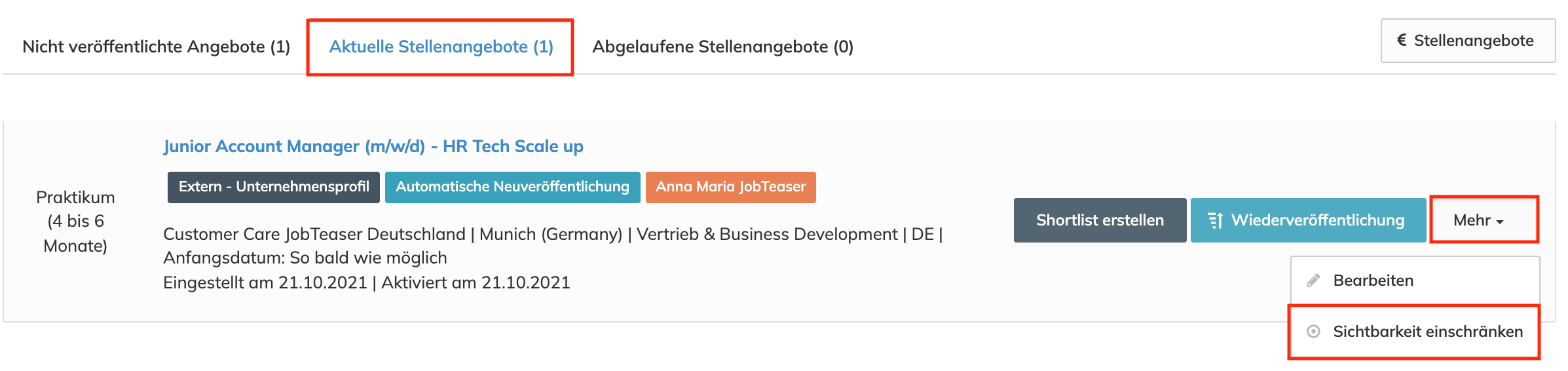Screen dimensions: 1568x371
Task: Open the Abgelaufene Stellenangebote tab
Action: [722, 47]
